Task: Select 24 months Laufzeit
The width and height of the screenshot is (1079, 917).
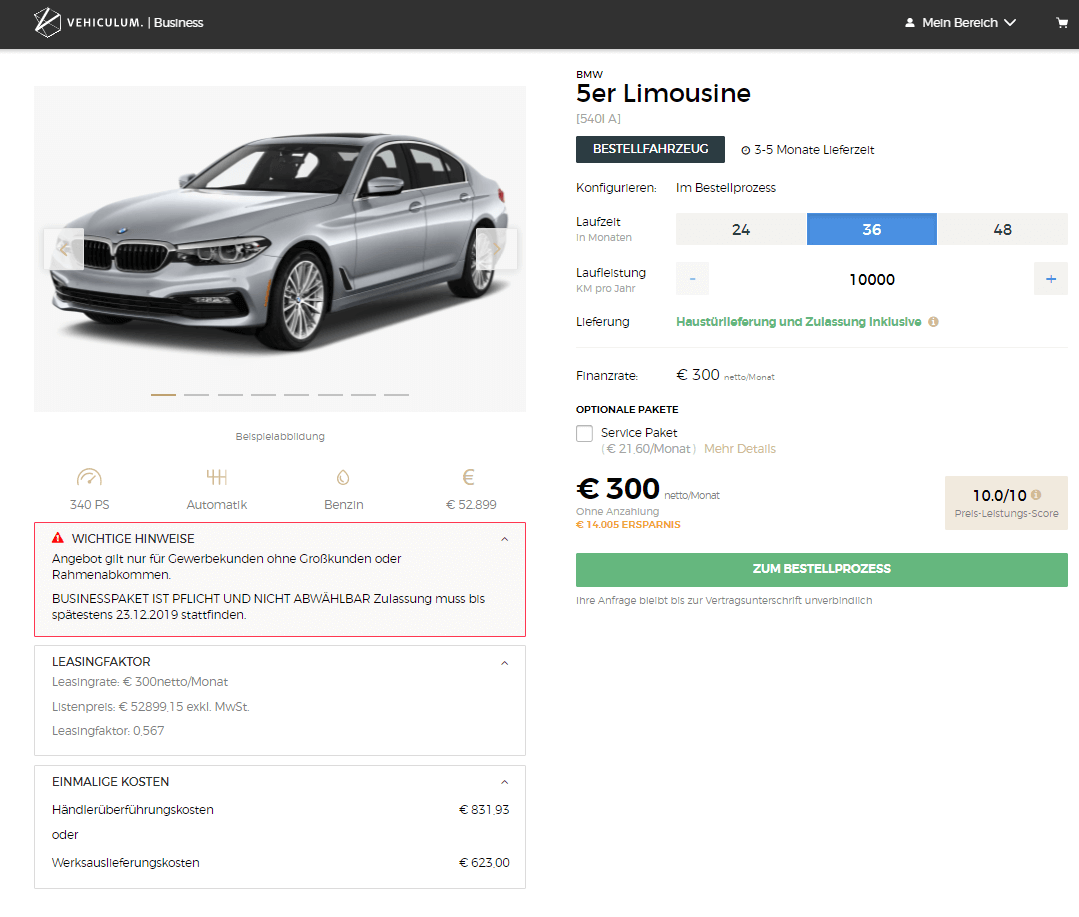Action: coord(741,230)
